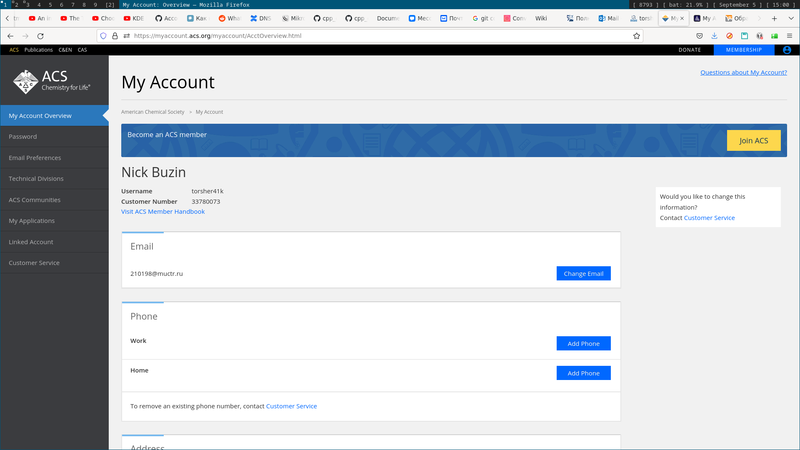The width and height of the screenshot is (800, 450).
Task: Open the Password section in sidebar
Action: [23, 136]
